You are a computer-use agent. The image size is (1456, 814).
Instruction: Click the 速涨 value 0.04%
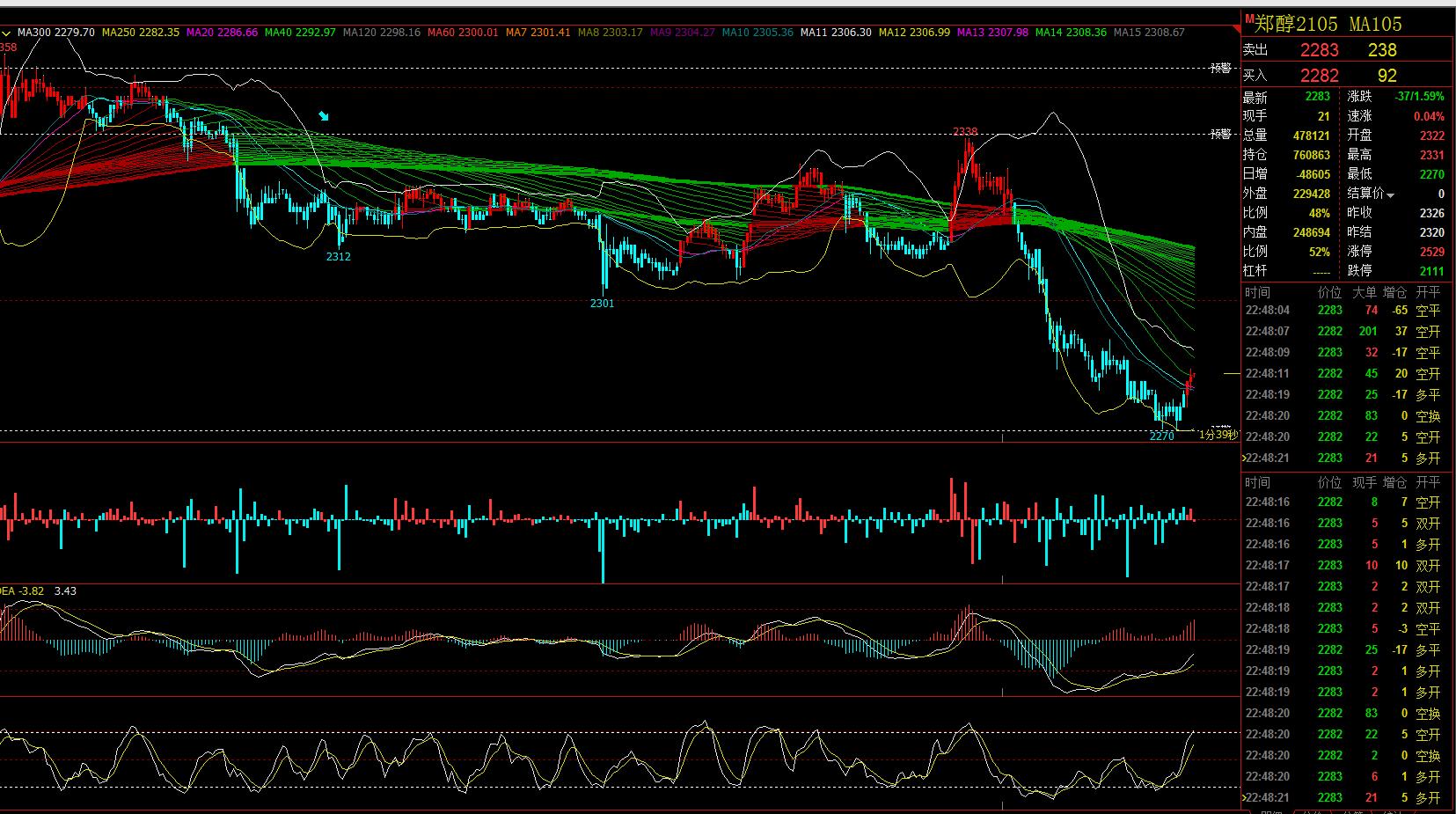click(1429, 116)
